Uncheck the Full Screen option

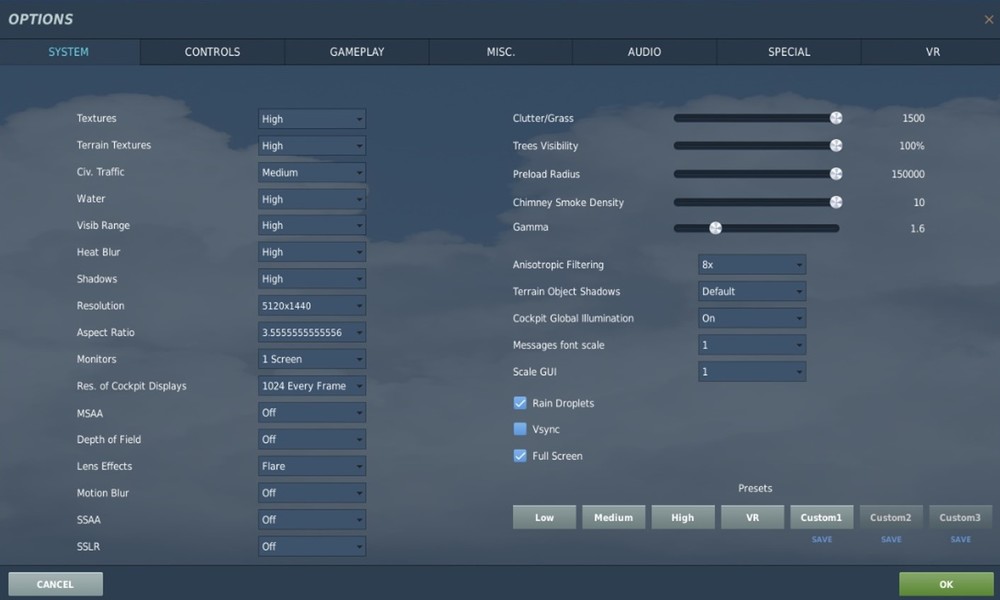[520, 455]
